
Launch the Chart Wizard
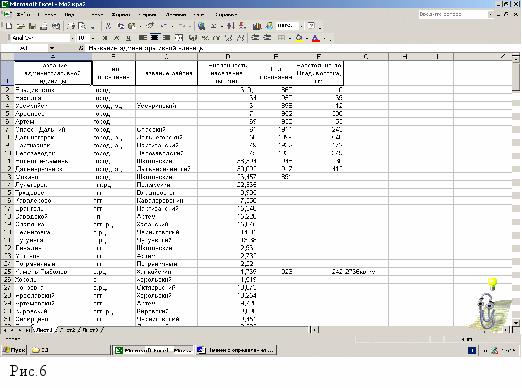(257, 26)
